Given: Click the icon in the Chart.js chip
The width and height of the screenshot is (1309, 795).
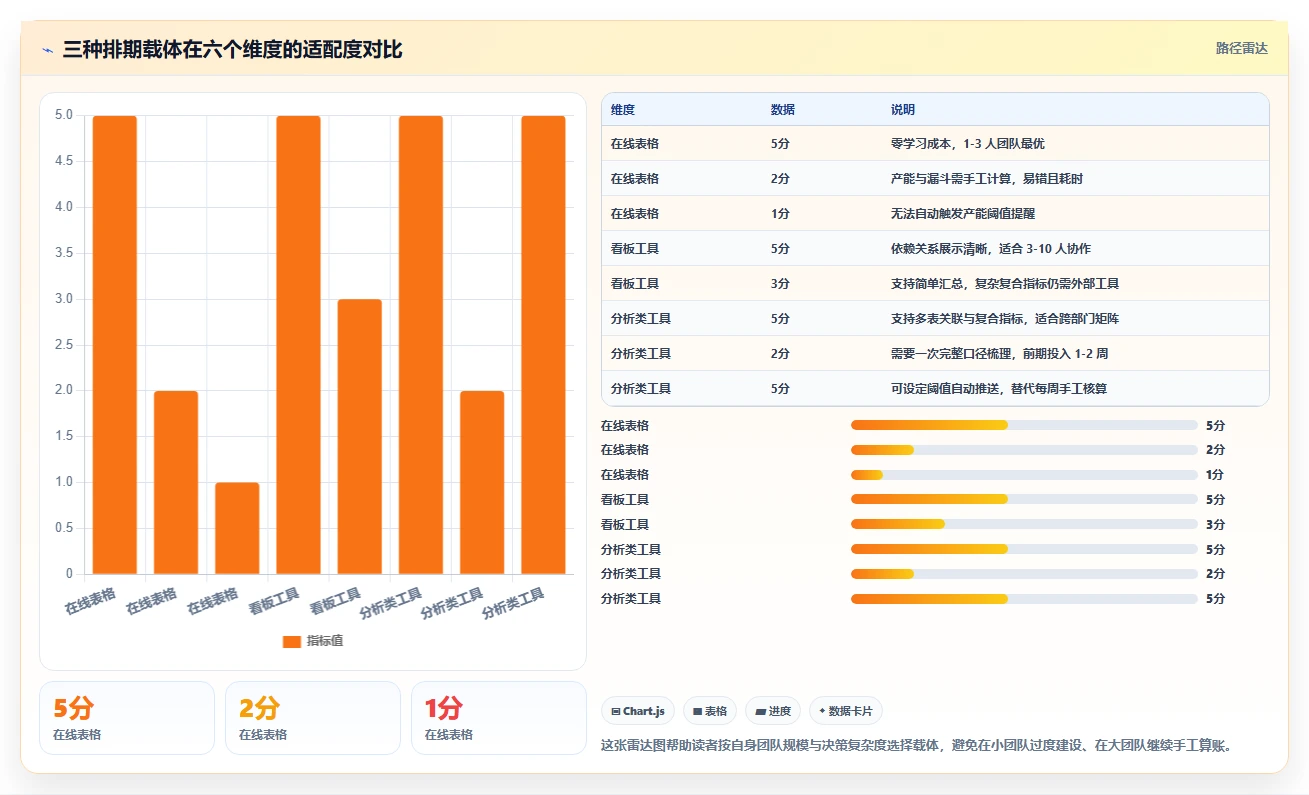Looking at the screenshot, I should pos(616,712).
